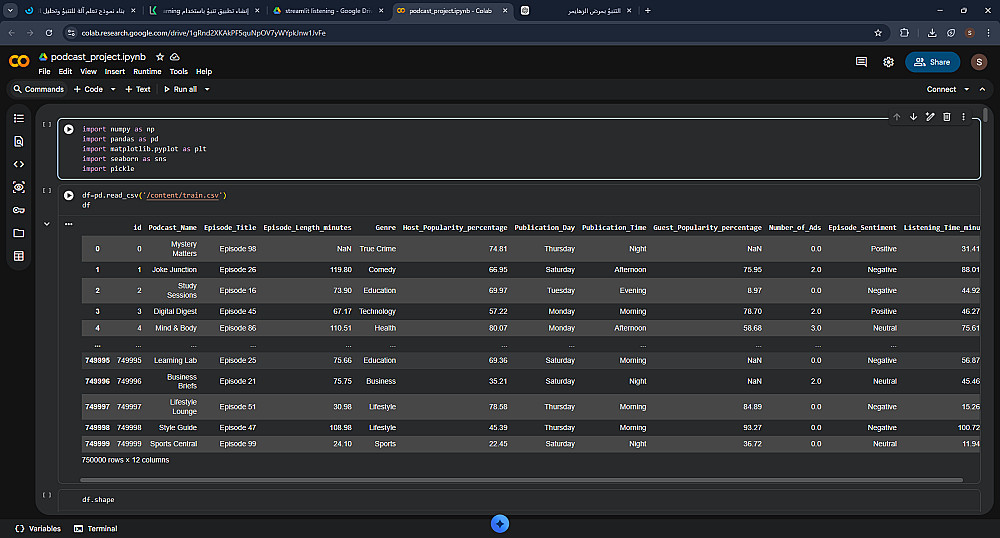Open the Help menu
The width and height of the screenshot is (1000, 538).
[x=204, y=72]
